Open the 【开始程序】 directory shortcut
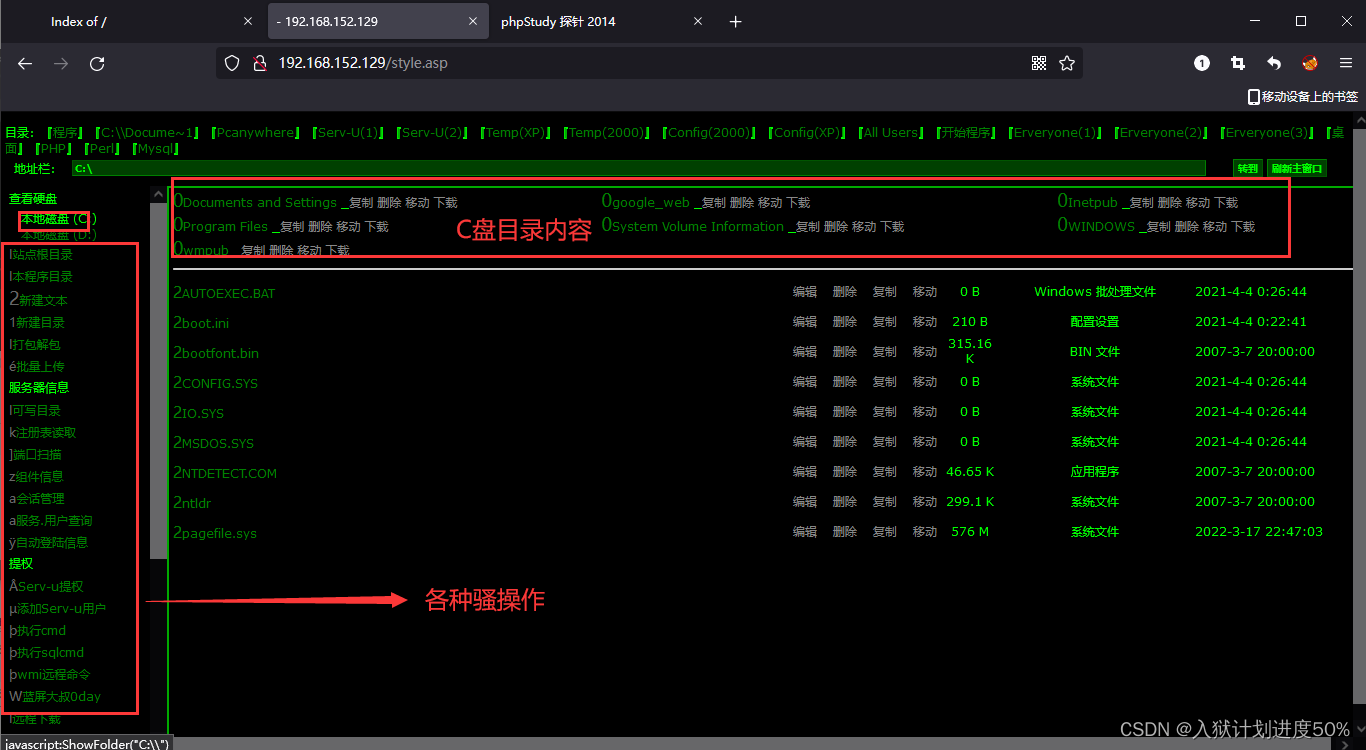The width and height of the screenshot is (1366, 750). tap(966, 133)
